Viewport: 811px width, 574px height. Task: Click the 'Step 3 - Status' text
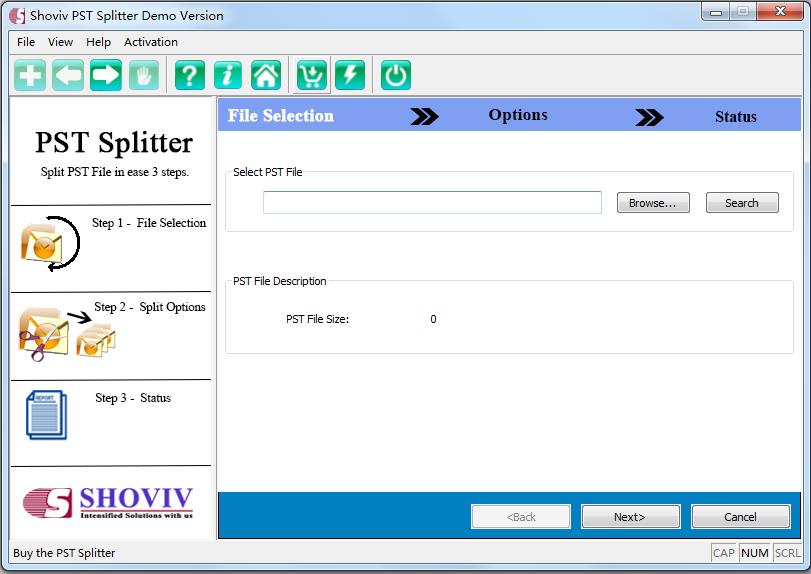pyautogui.click(x=133, y=398)
